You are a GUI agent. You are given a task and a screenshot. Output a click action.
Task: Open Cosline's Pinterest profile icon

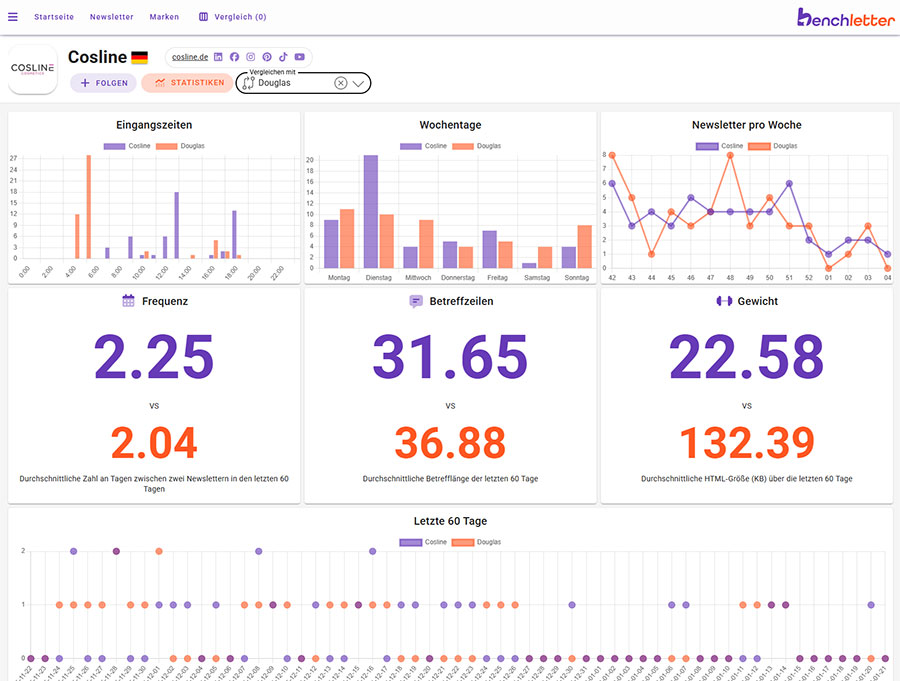pos(267,57)
